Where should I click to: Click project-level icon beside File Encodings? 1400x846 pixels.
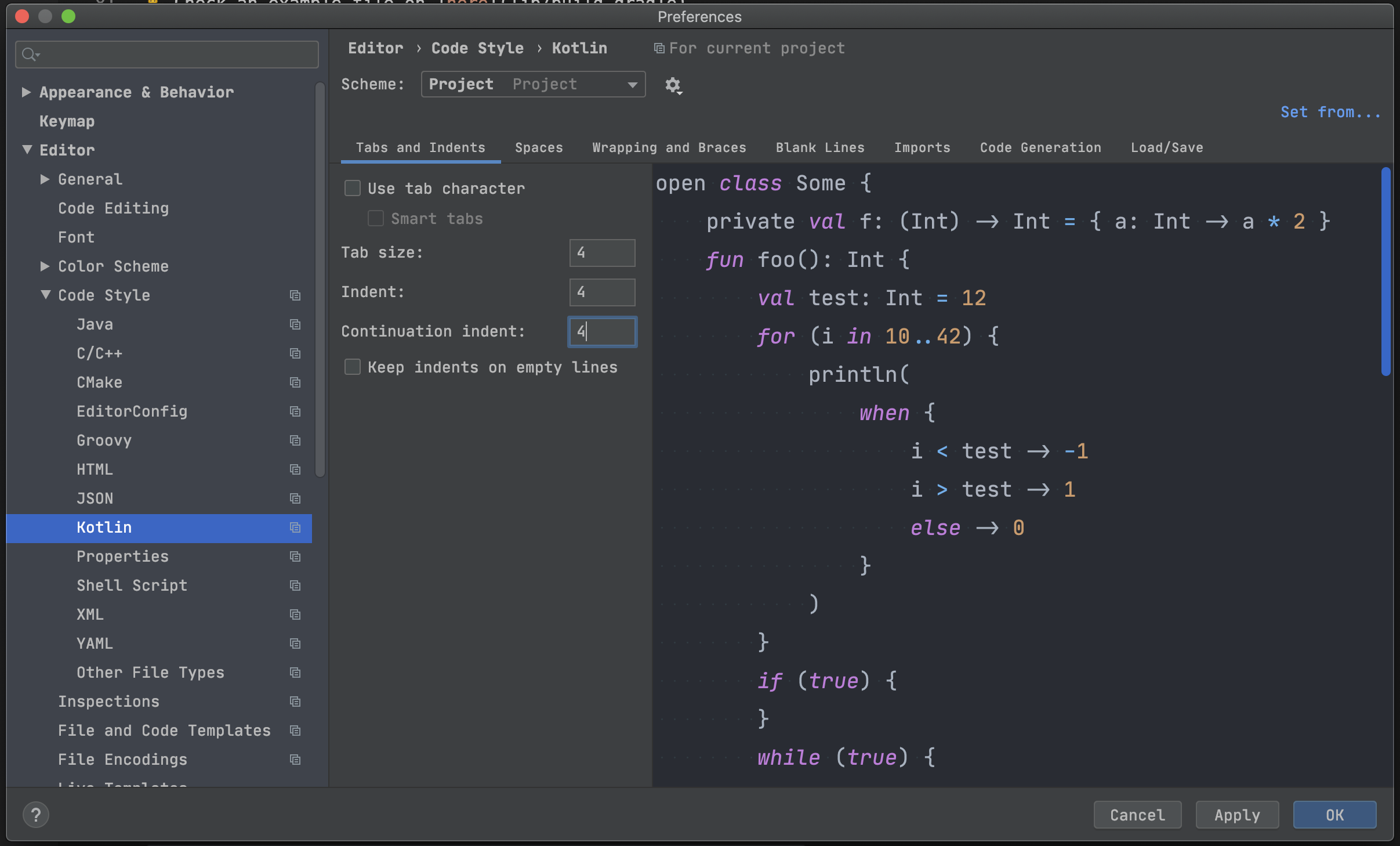point(295,760)
